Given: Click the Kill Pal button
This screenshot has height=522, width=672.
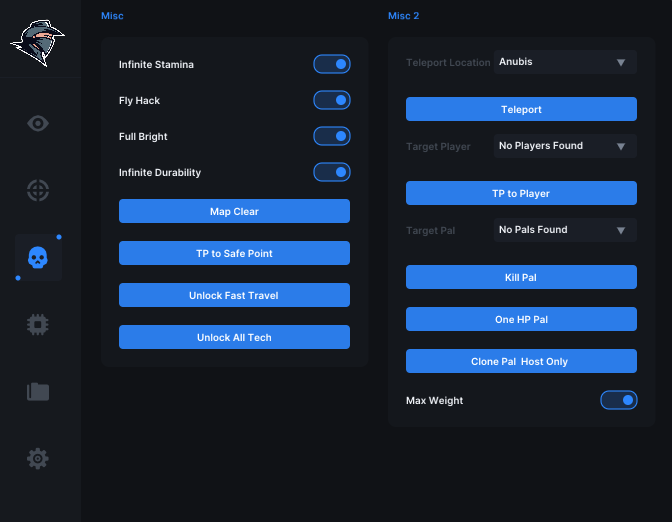Looking at the screenshot, I should (521, 277).
